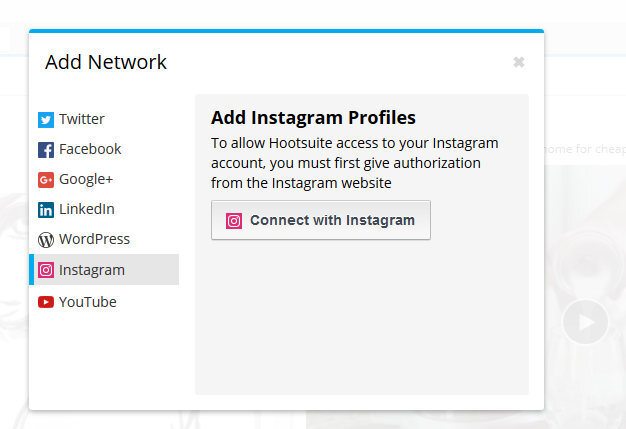The height and width of the screenshot is (429, 626).
Task: Click the Google+ logo icon
Action: (x=46, y=180)
